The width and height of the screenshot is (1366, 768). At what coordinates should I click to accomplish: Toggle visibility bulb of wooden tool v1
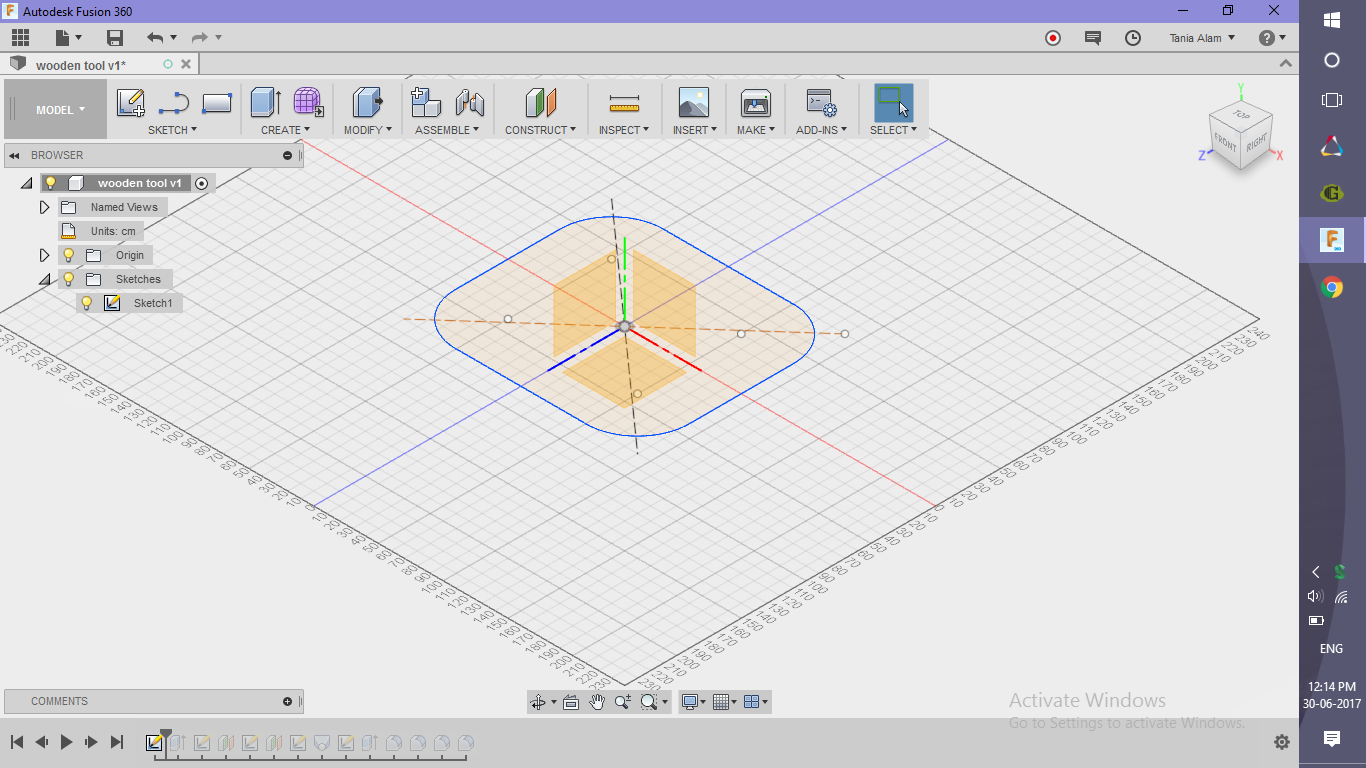[x=50, y=183]
